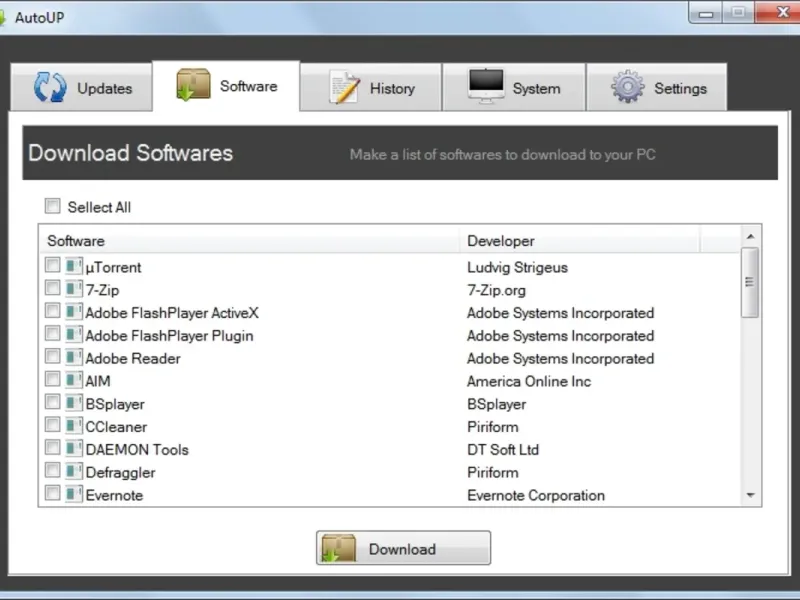The image size is (800, 600).
Task: Sort by the Developer column header
Action: pos(580,240)
